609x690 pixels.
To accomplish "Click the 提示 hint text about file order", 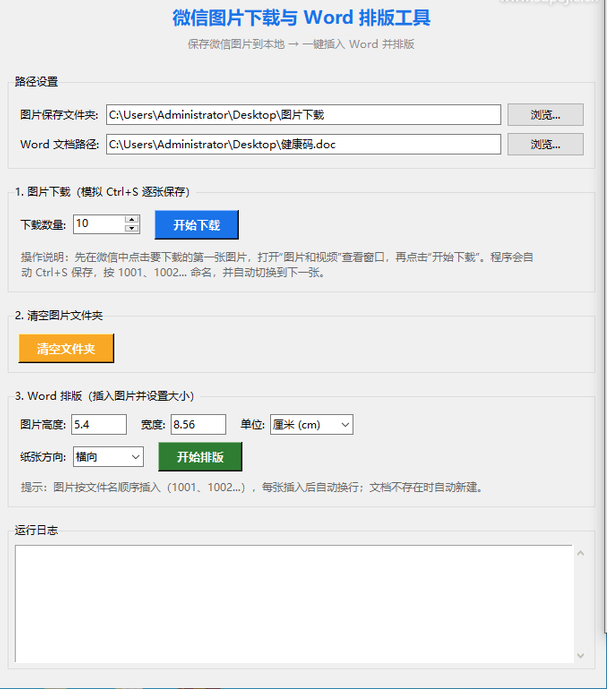I will [252, 487].
